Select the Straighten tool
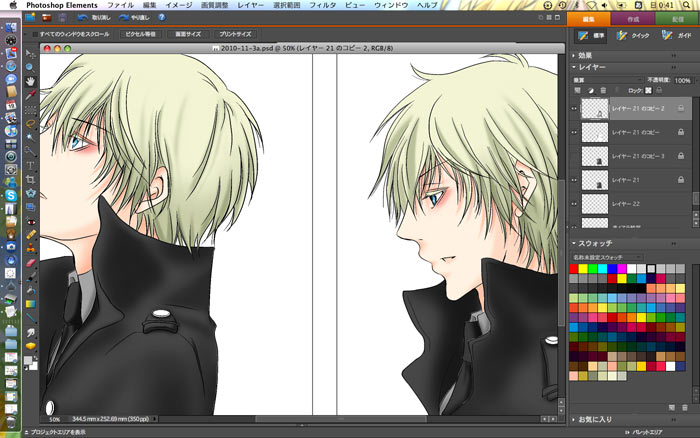 tap(30, 207)
